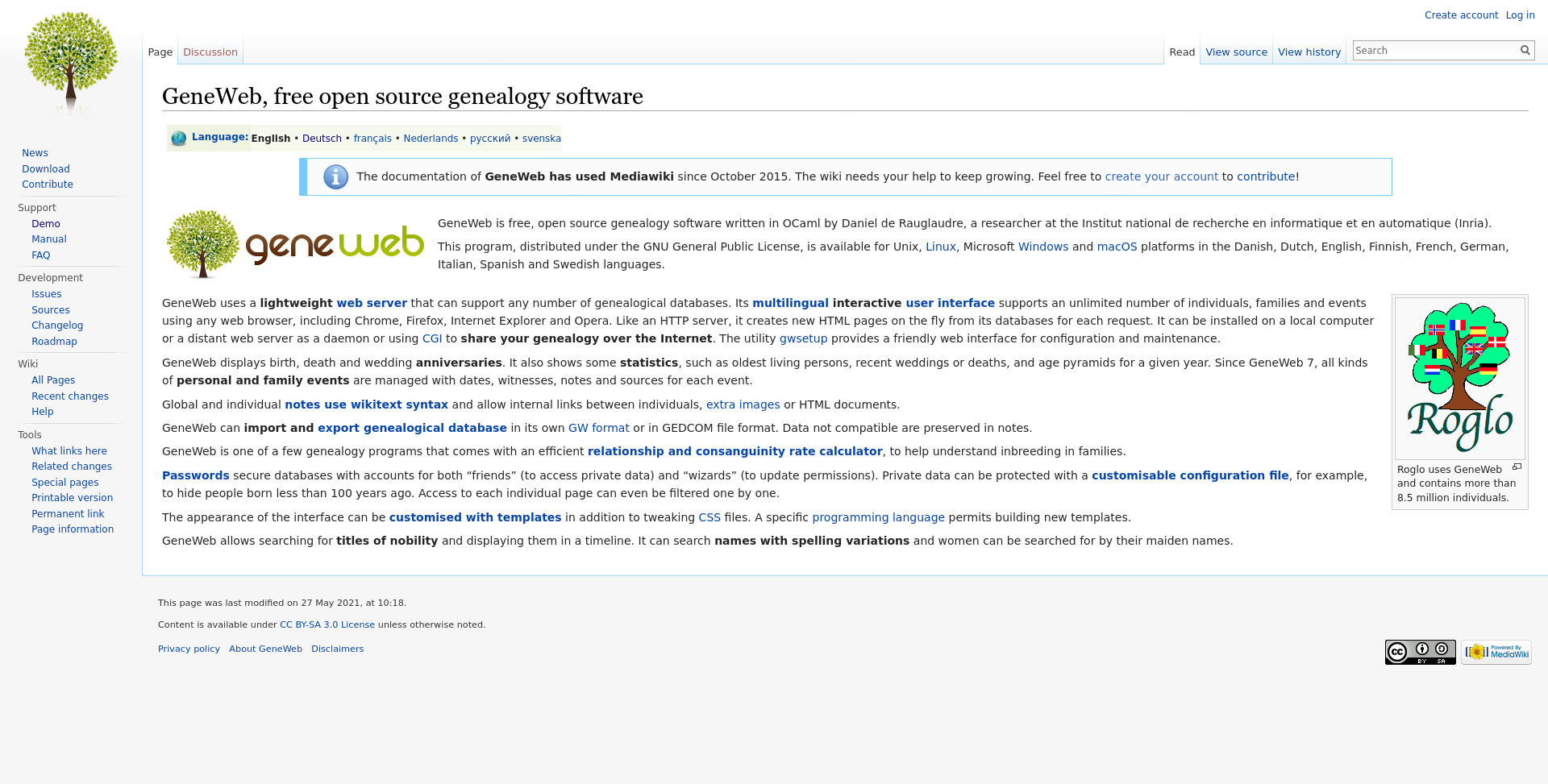Switch language to français
The height and width of the screenshot is (784, 1548).
[x=372, y=139]
